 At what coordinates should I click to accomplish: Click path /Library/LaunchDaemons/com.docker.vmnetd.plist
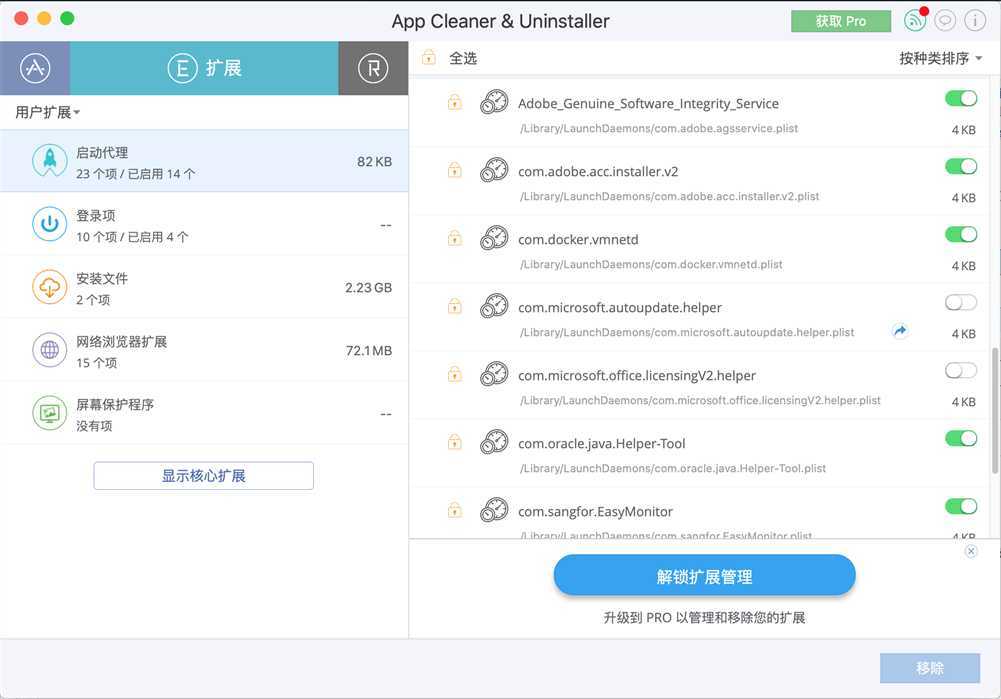[651, 264]
